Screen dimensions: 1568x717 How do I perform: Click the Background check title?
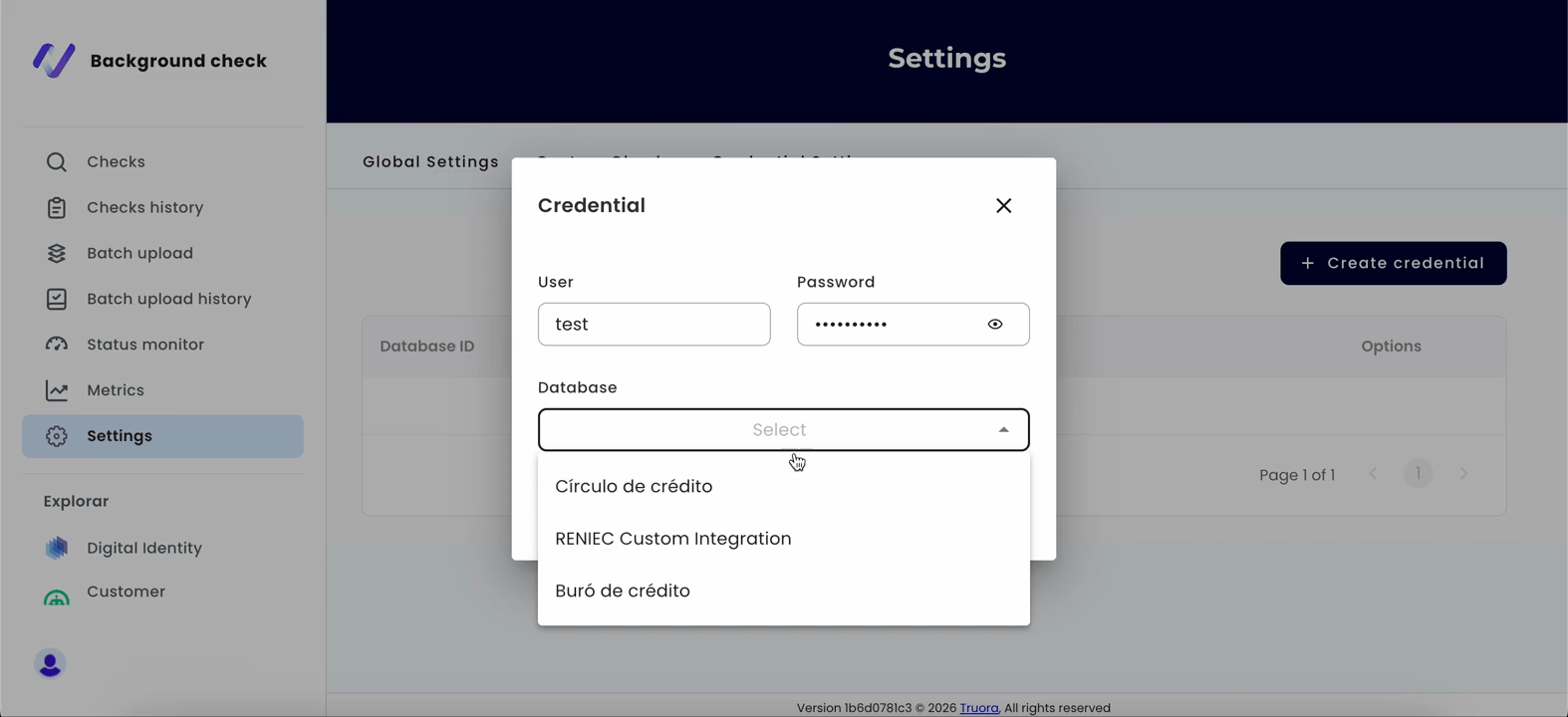pyautogui.click(x=178, y=61)
